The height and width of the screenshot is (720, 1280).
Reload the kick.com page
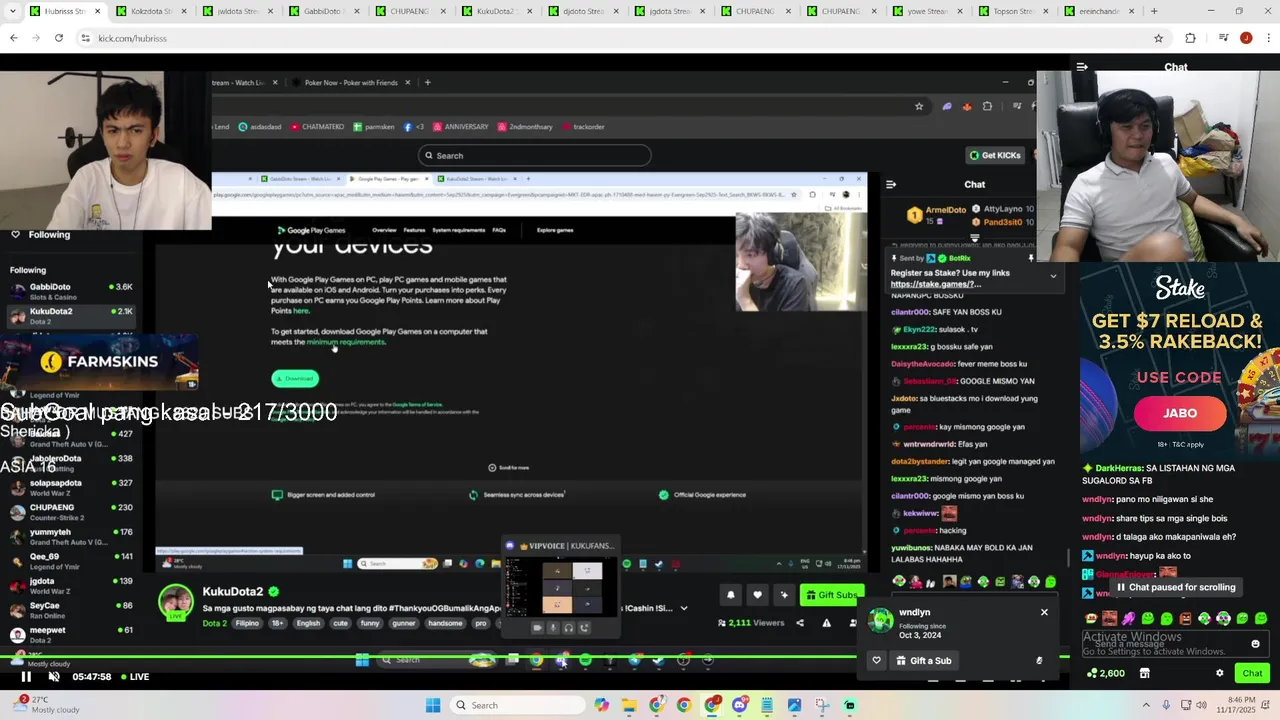59,38
